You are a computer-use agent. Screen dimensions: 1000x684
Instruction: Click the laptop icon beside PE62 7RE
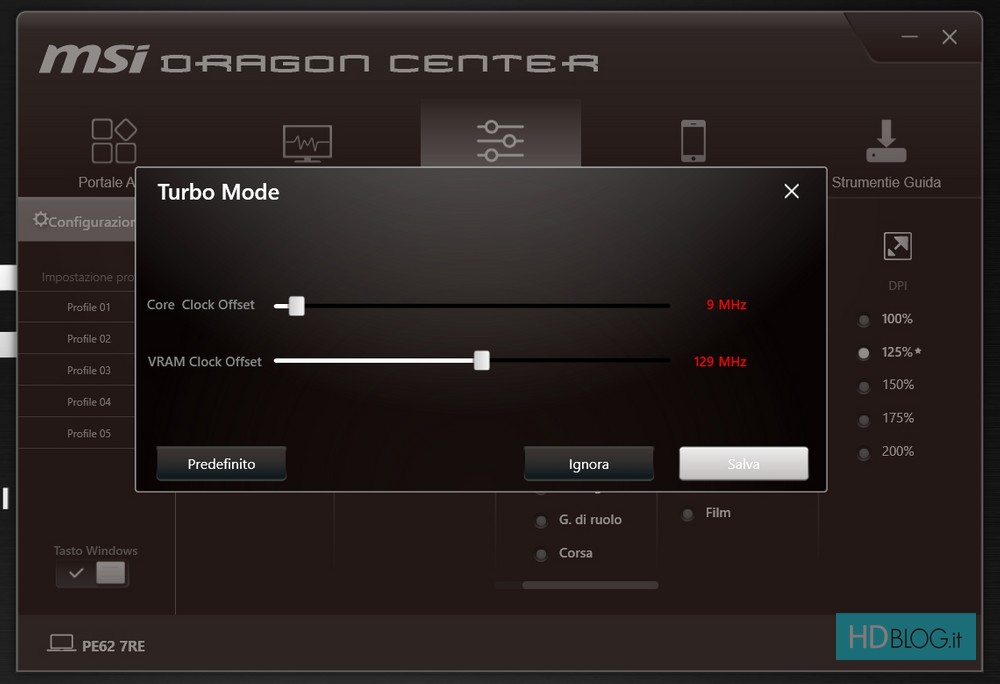[x=62, y=643]
